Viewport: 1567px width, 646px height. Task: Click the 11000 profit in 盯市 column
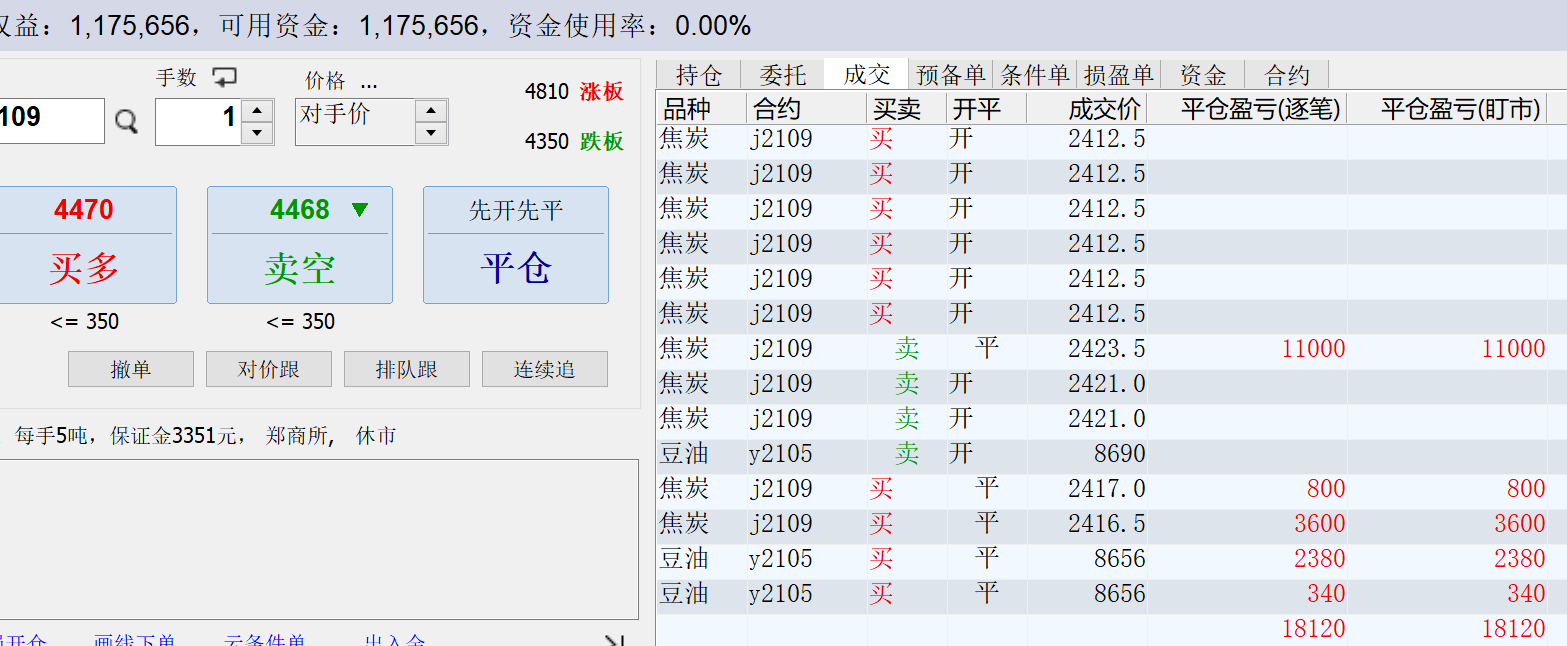pos(1514,349)
